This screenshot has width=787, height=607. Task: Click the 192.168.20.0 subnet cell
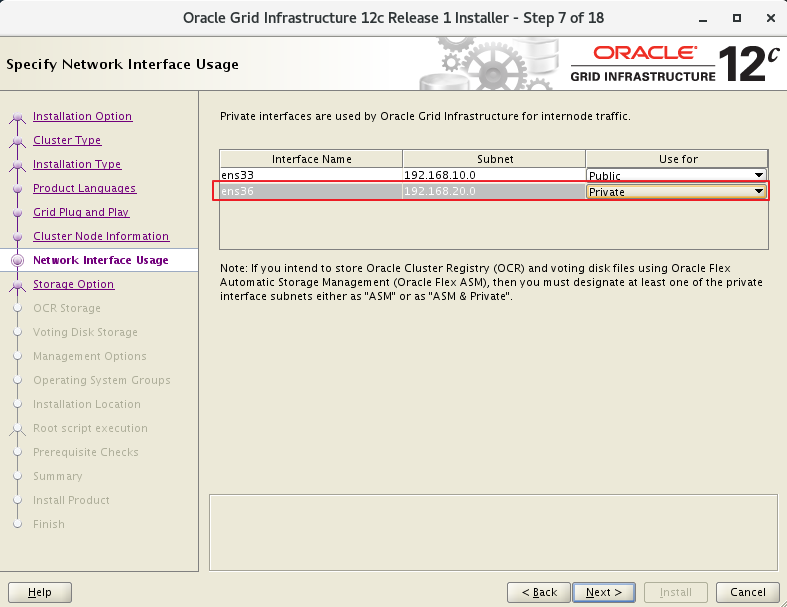pyautogui.click(x=494, y=191)
